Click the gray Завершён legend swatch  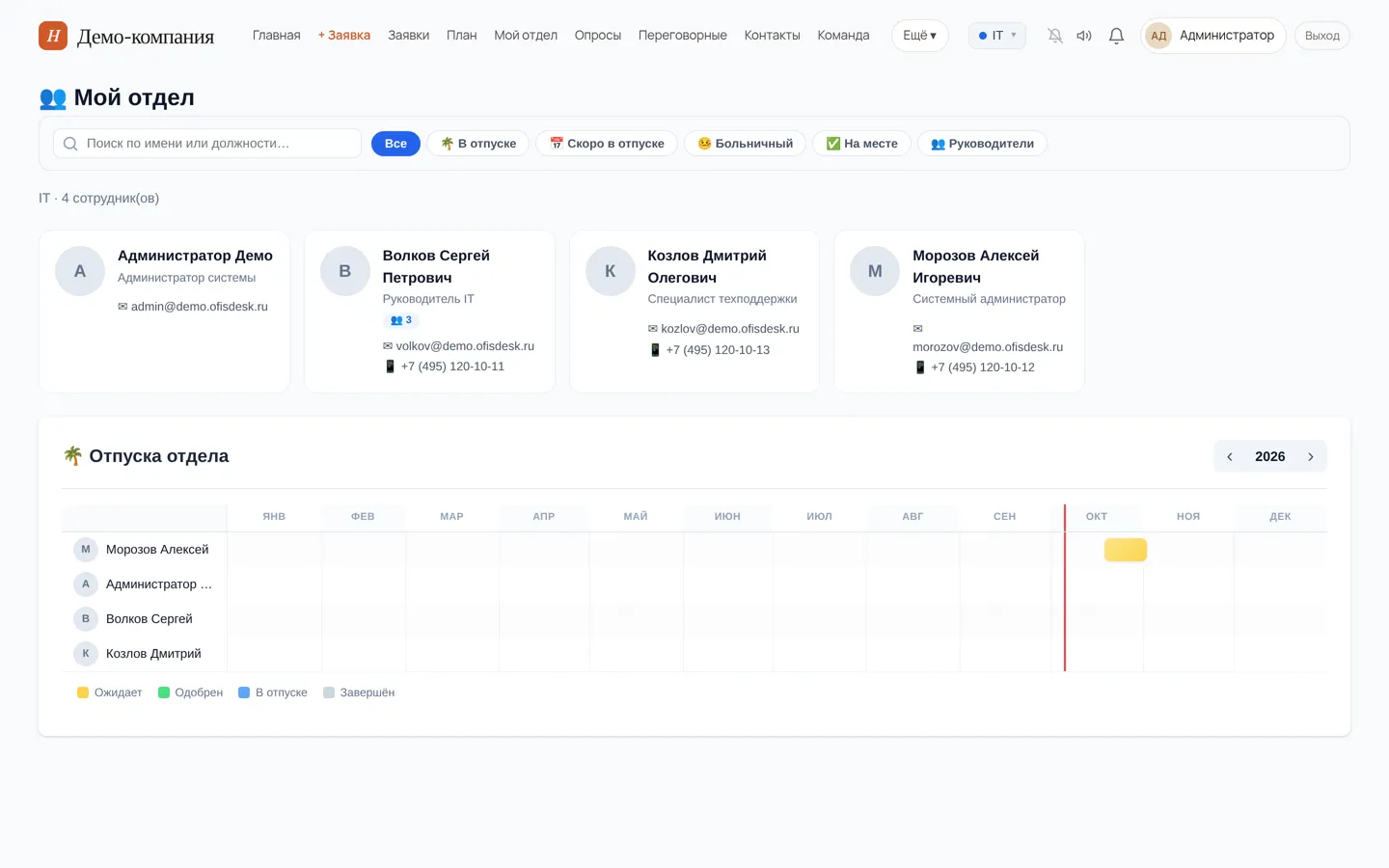point(329,692)
